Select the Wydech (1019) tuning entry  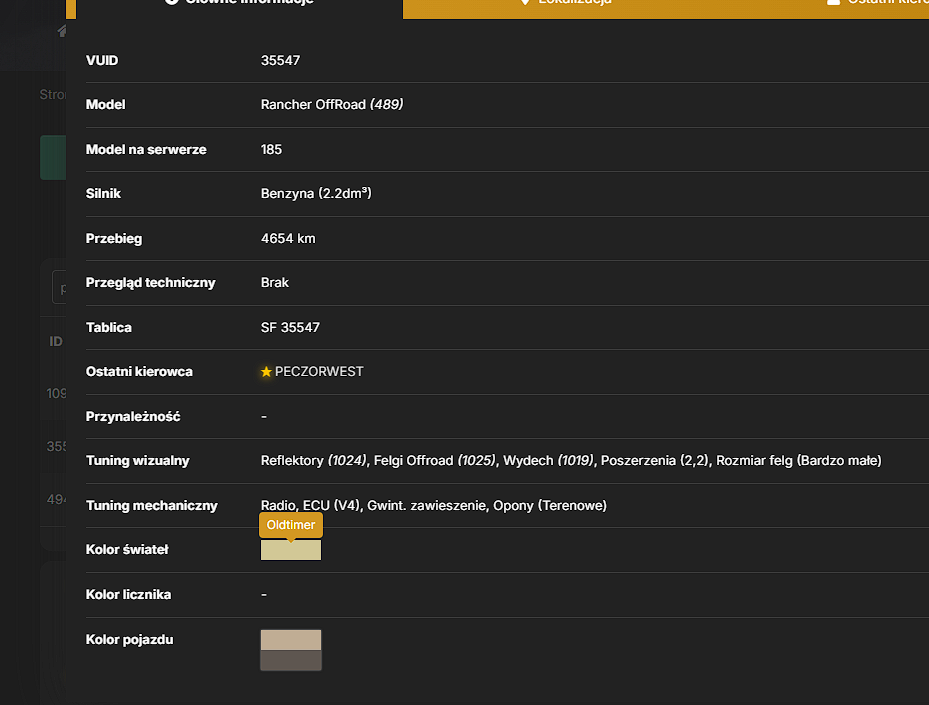(547, 460)
